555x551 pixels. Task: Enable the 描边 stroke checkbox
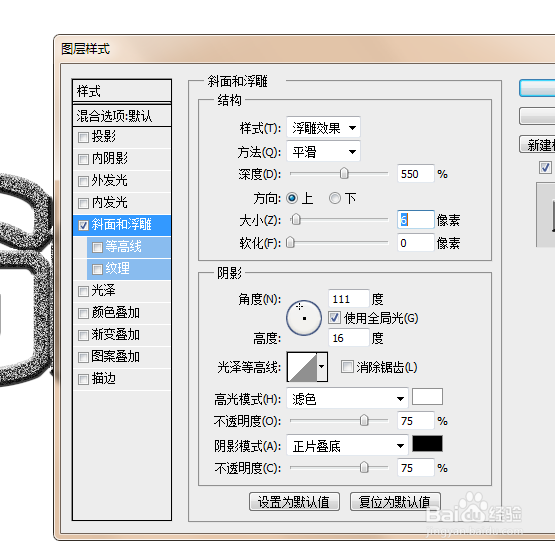pos(83,379)
